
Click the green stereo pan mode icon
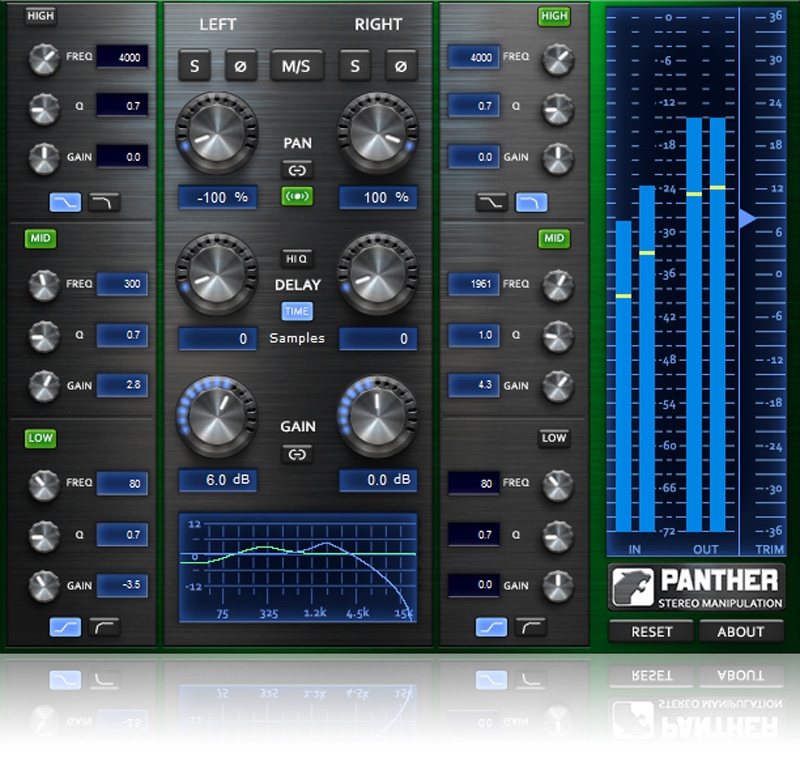point(297,196)
